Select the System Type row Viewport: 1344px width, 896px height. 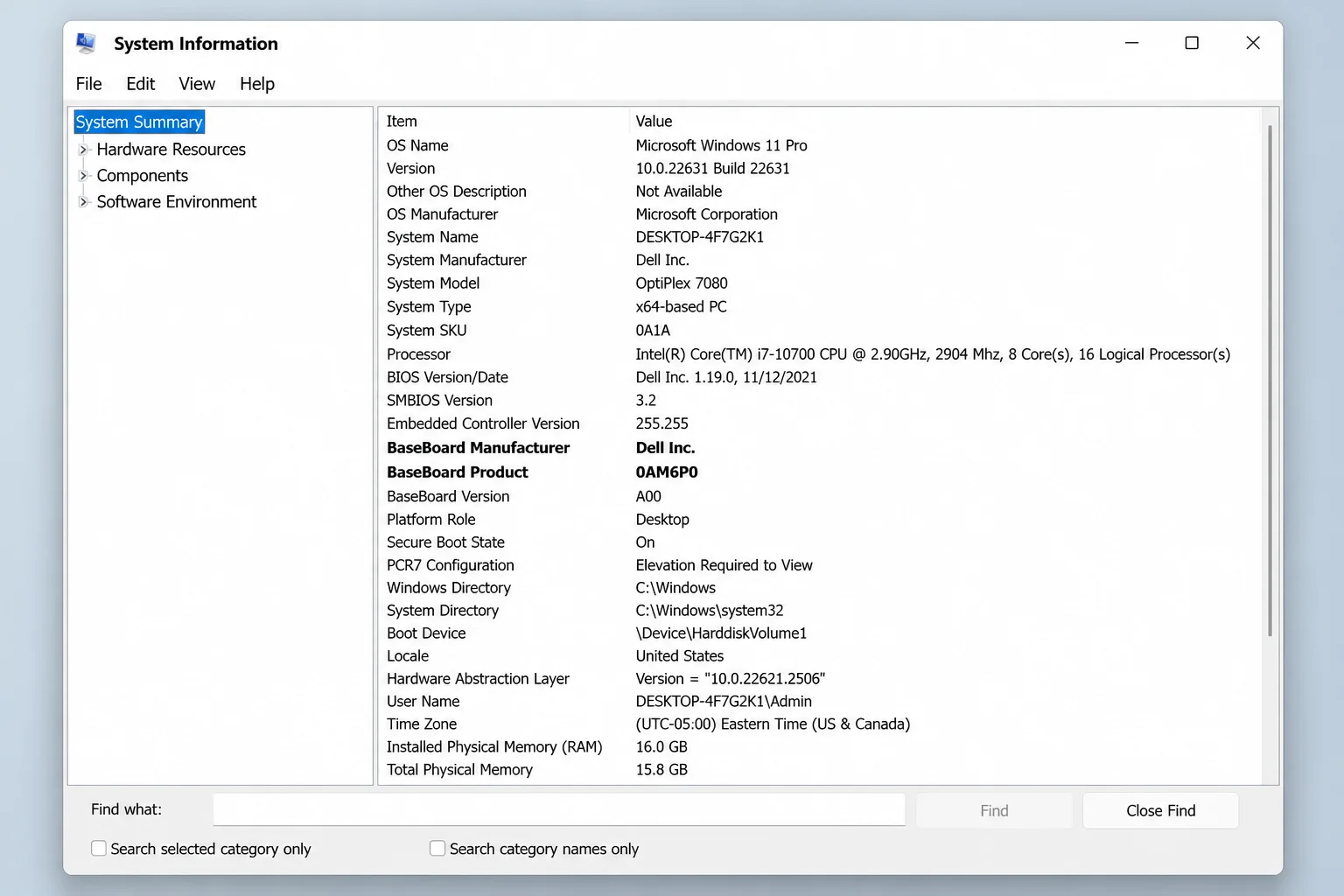pos(821,307)
